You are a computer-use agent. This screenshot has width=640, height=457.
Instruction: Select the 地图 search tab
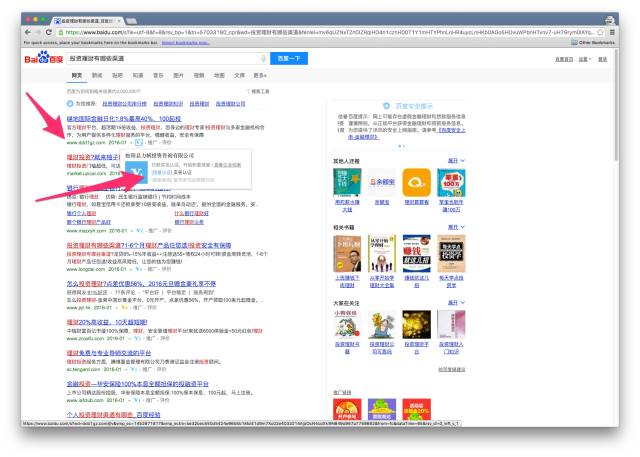tap(219, 75)
